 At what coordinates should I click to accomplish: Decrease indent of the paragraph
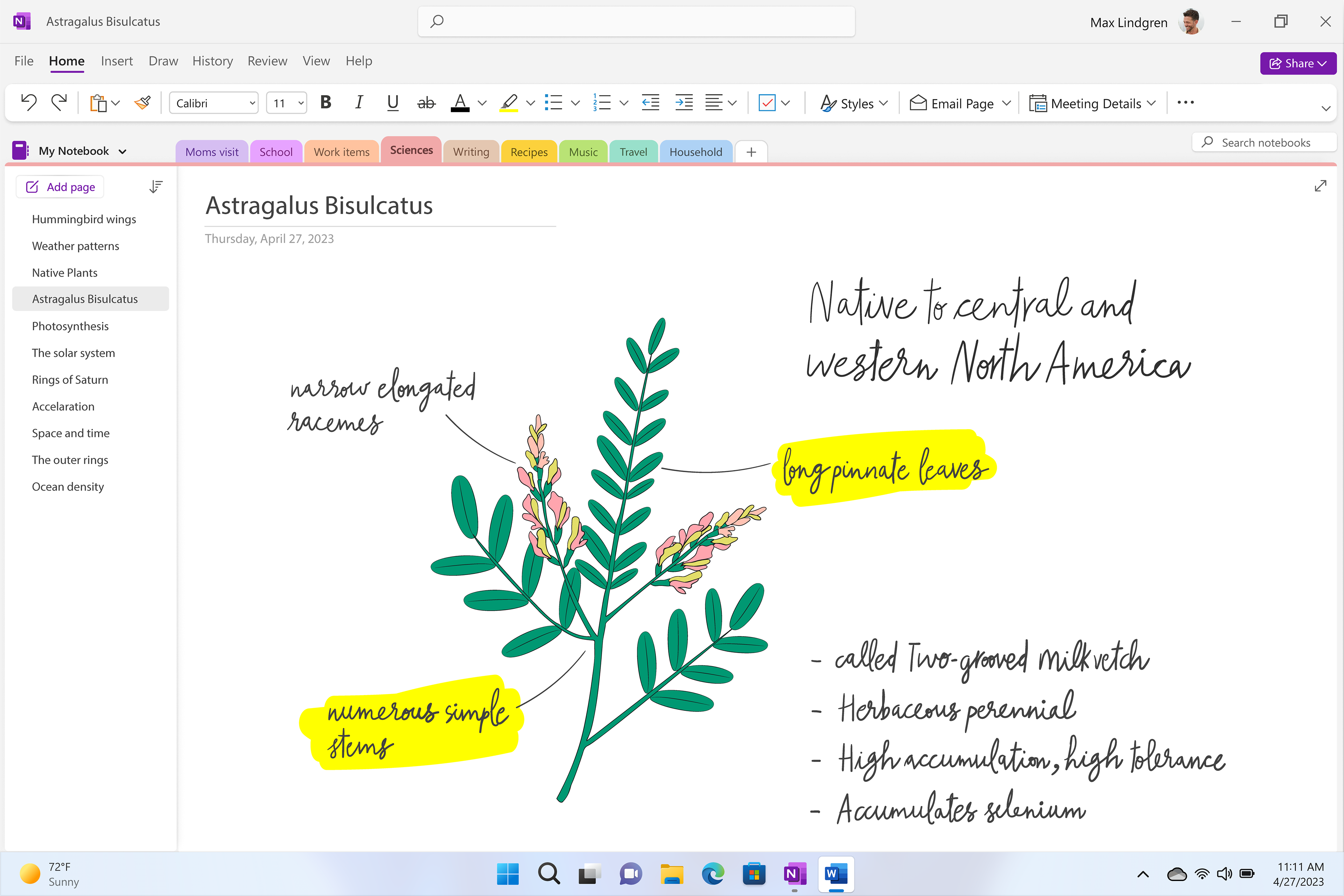coord(650,103)
